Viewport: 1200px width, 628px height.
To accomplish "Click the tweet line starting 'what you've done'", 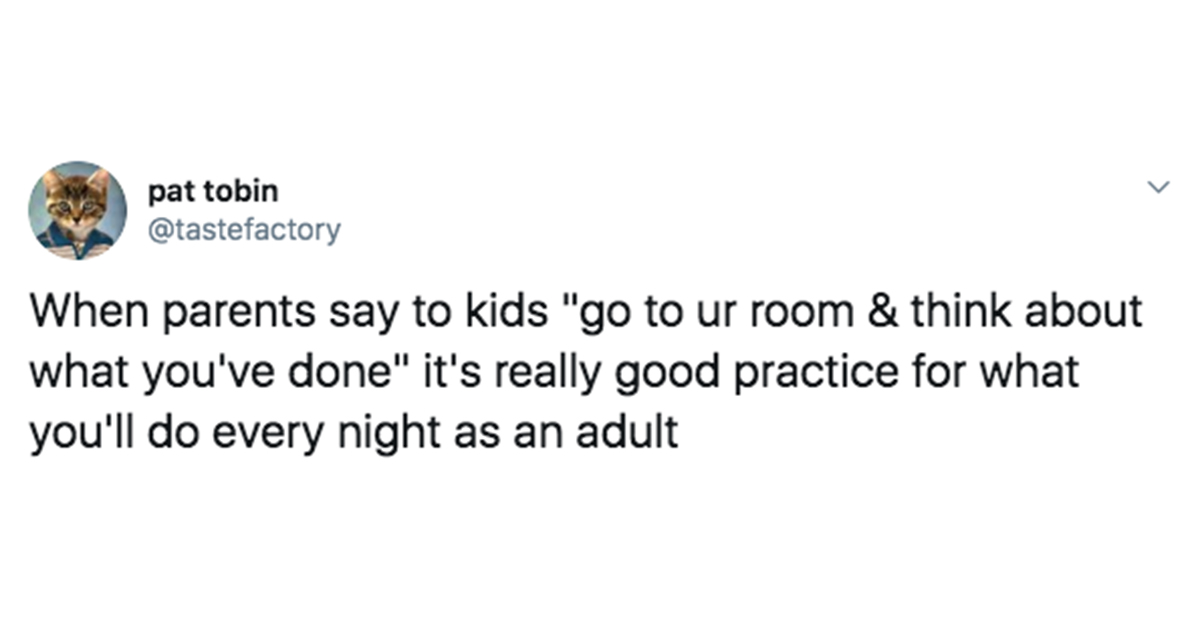I will (556, 372).
